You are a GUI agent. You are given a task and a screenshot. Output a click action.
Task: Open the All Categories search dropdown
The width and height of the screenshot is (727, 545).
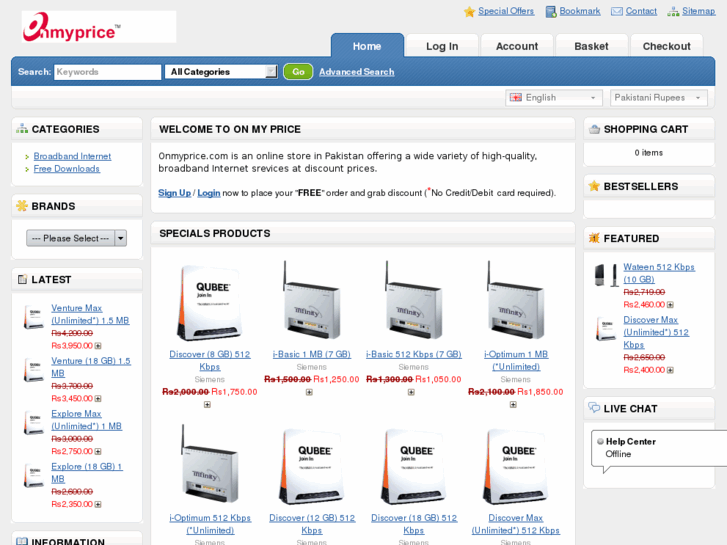click(x=221, y=72)
